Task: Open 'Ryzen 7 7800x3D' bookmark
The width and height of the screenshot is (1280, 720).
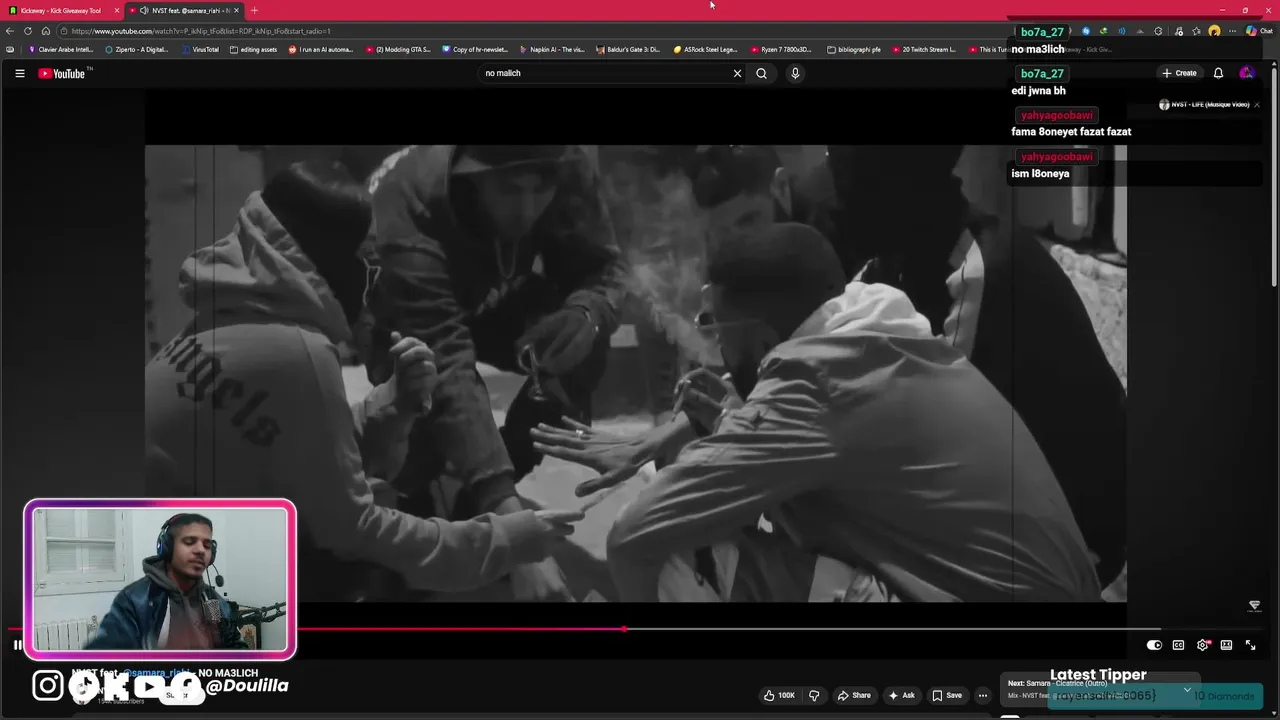Action: click(x=782, y=49)
